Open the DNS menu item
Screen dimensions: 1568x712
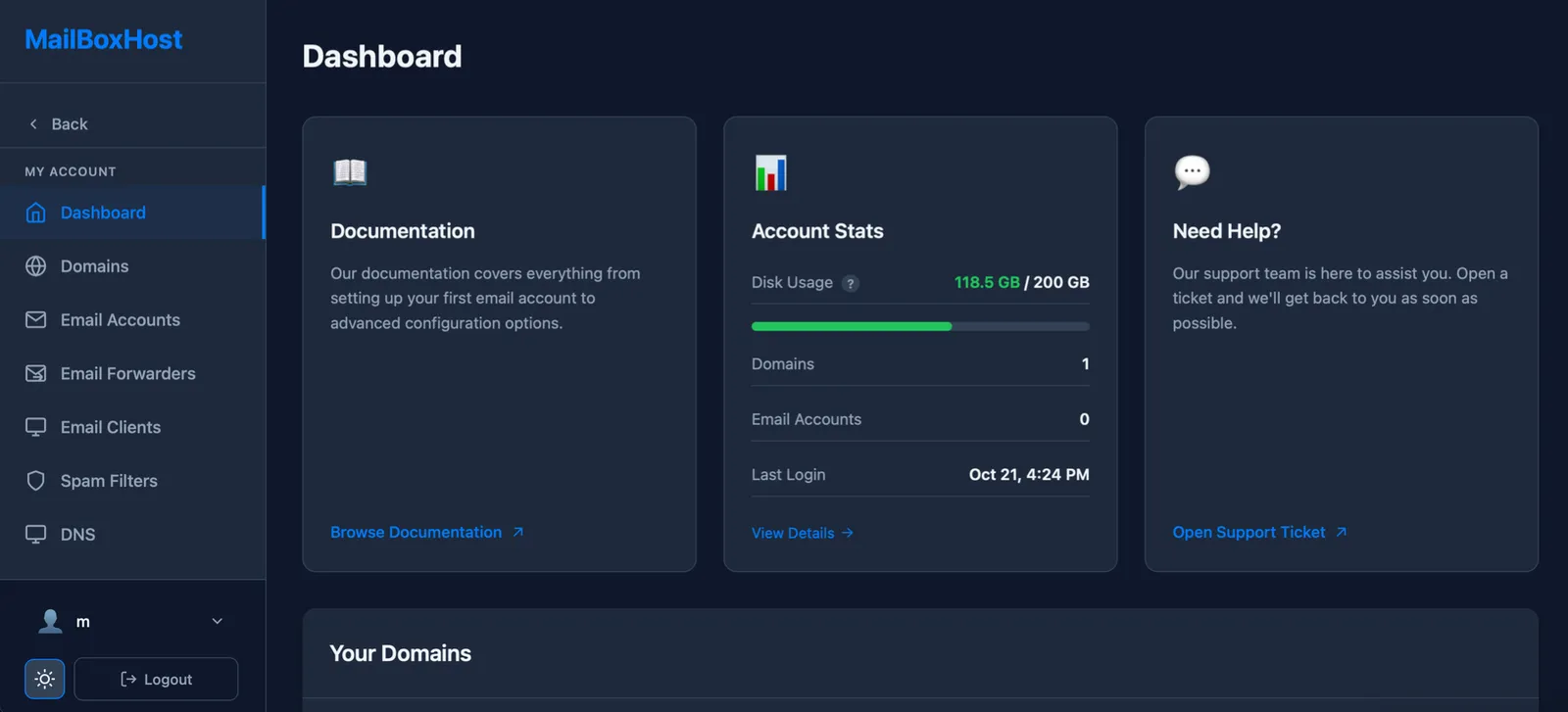pyautogui.click(x=132, y=535)
